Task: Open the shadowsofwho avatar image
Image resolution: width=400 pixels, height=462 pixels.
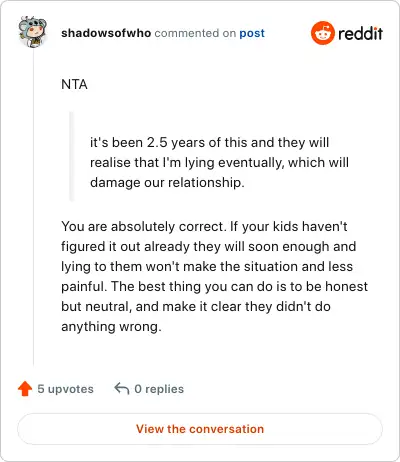Action: click(33, 32)
